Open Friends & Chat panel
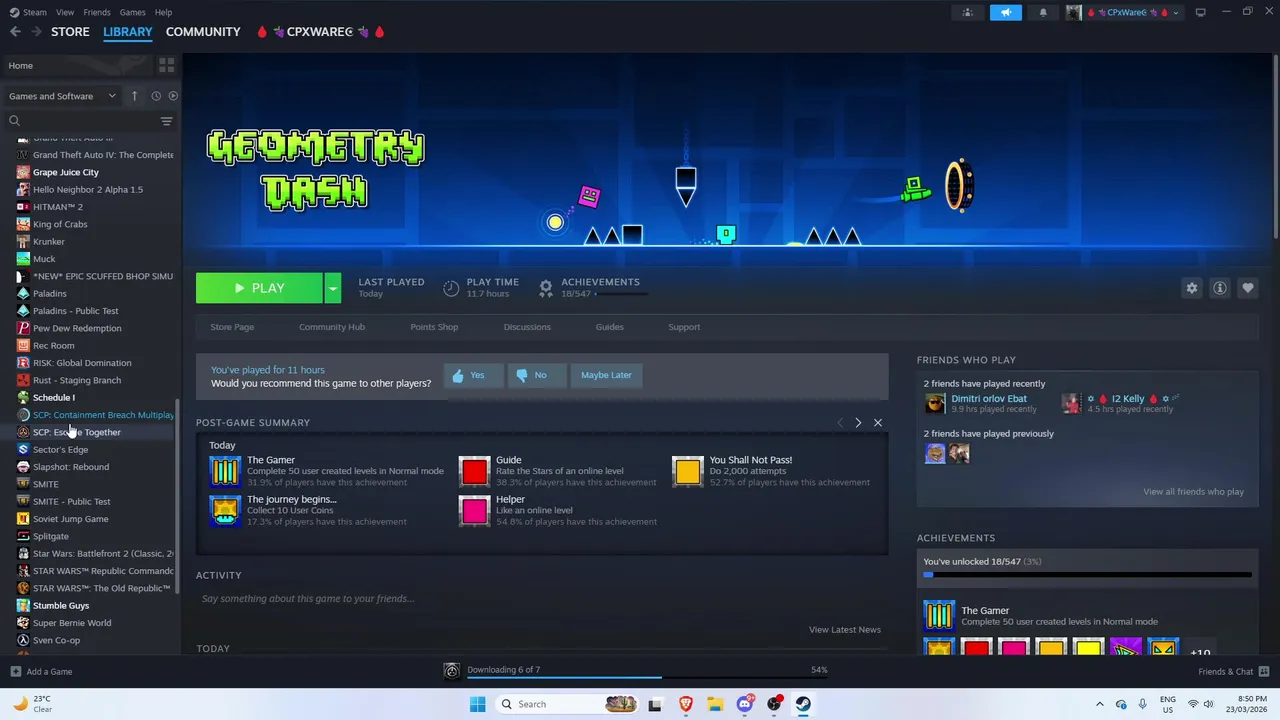The image size is (1280, 720). 1234,672
